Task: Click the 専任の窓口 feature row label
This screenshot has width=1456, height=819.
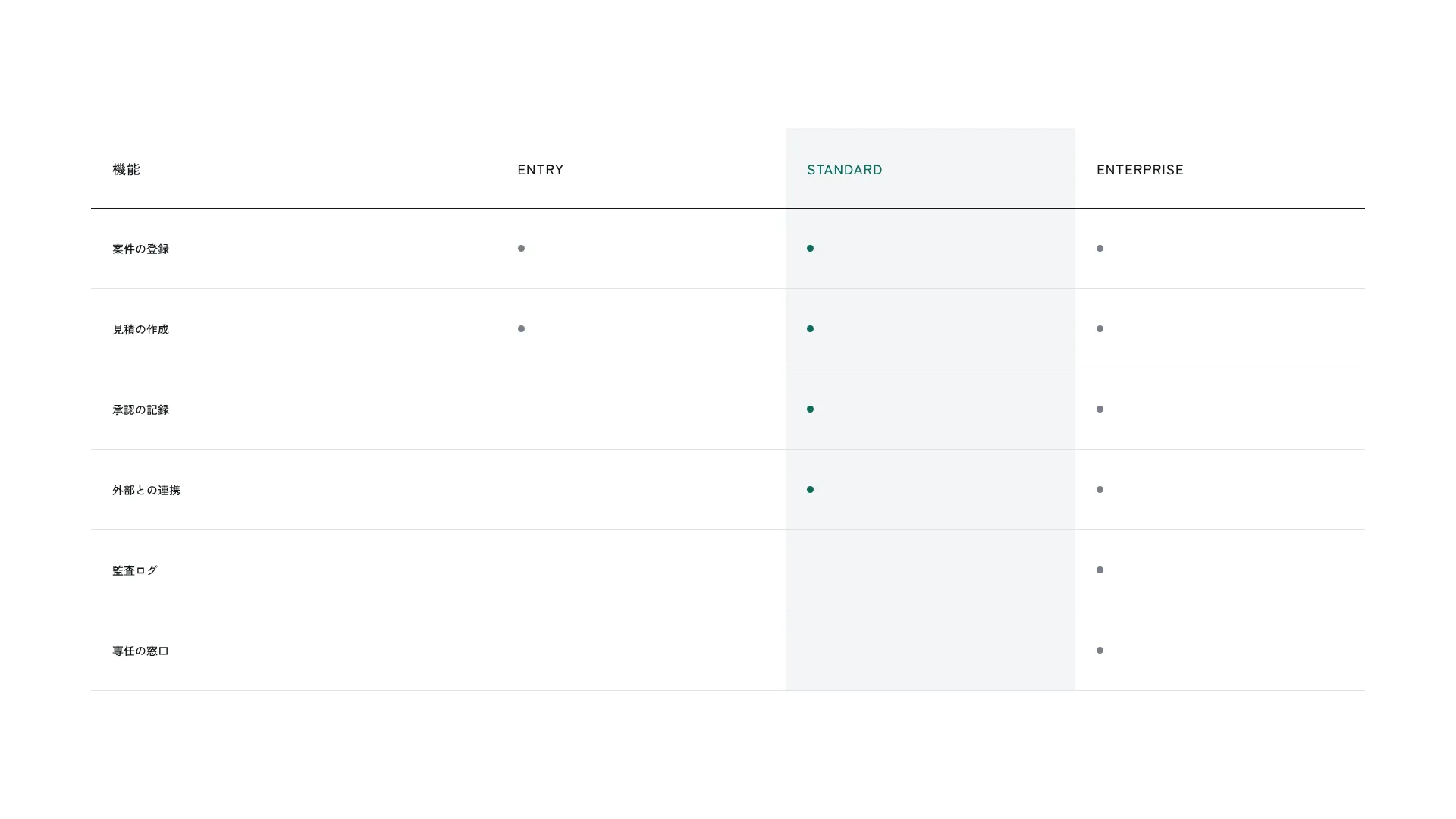Action: click(140, 651)
